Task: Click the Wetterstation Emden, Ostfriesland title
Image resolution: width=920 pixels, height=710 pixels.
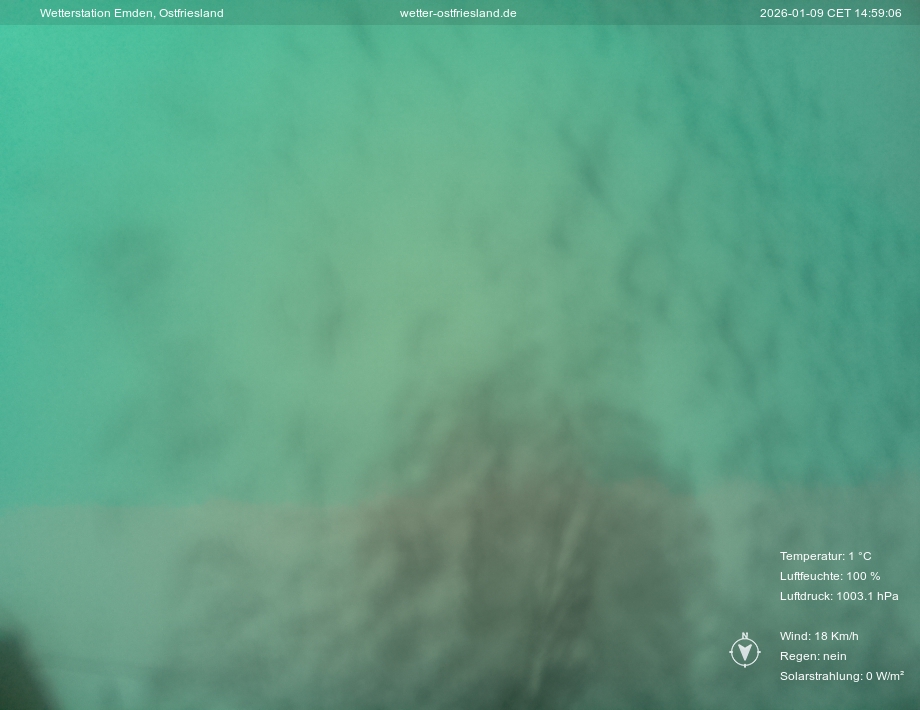Action: (131, 13)
